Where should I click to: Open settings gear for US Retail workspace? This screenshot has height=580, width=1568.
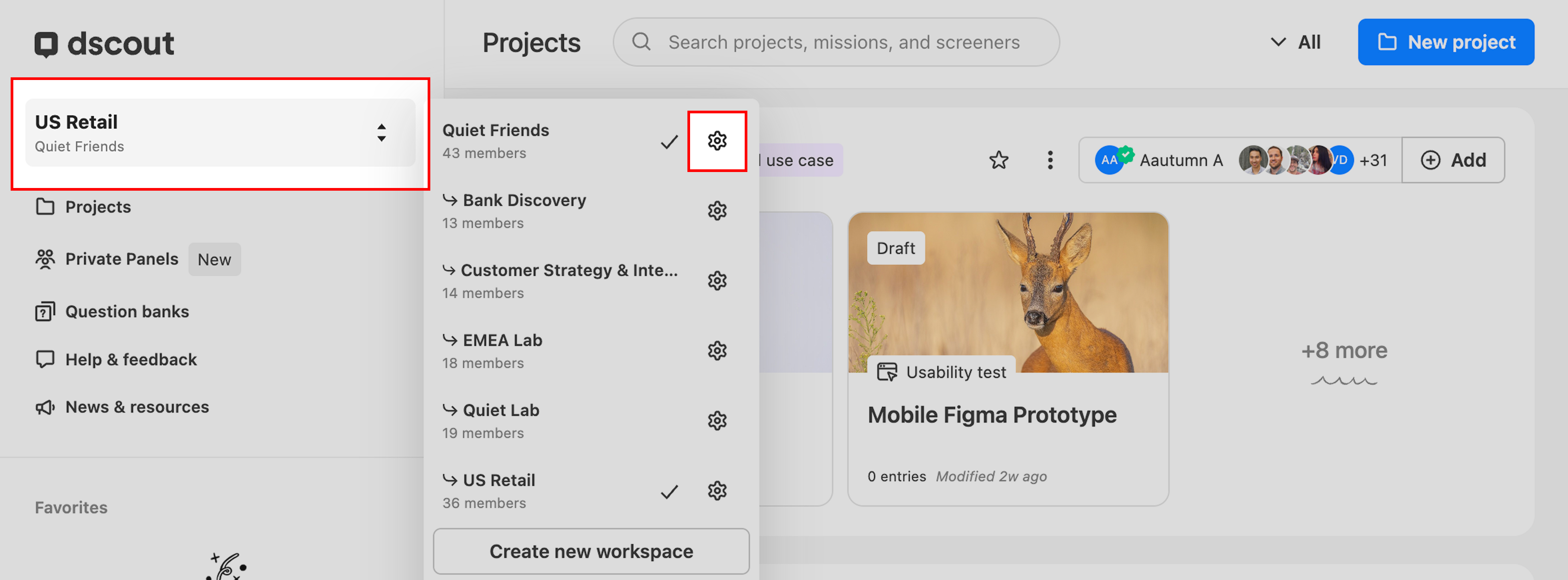pos(716,491)
